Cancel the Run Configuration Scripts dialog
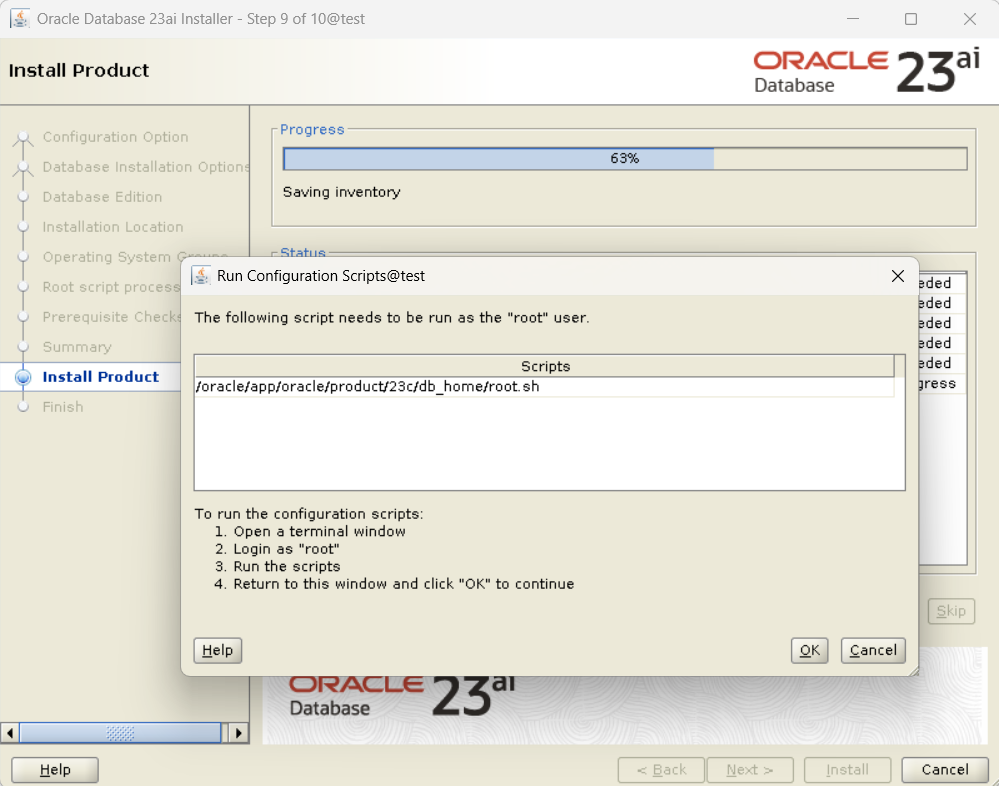Image resolution: width=999 pixels, height=786 pixels. [873, 650]
